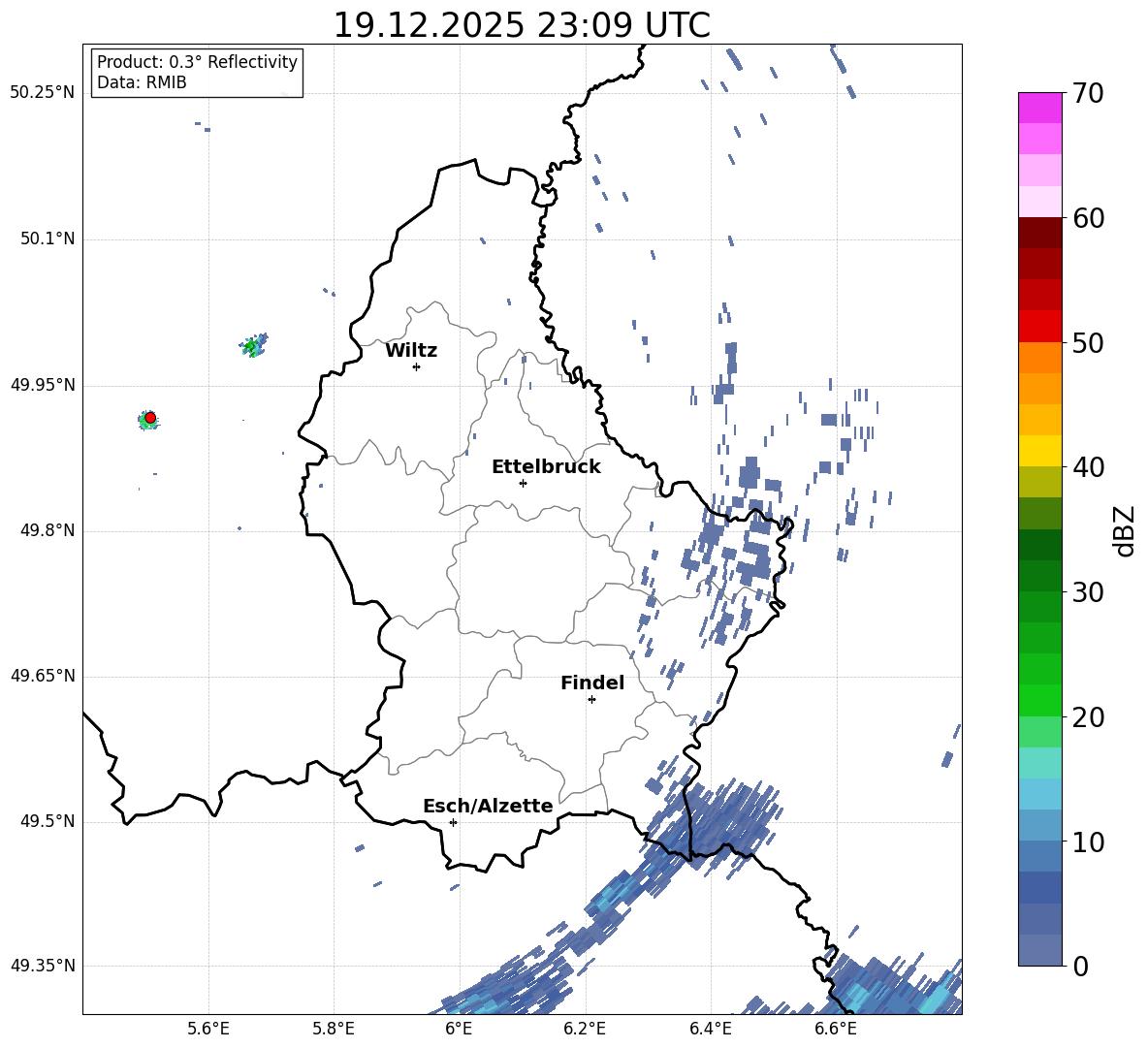Click the colorbar tick label 10

click(1088, 842)
